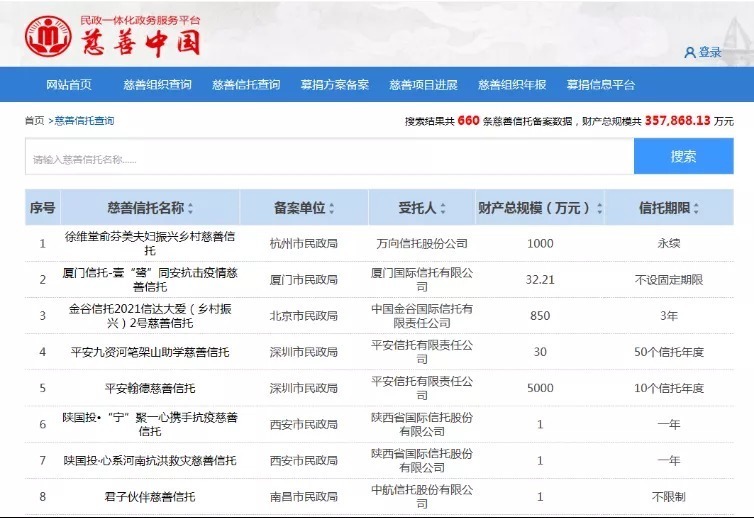Open the 募捐信息平台 nav item

tap(601, 85)
